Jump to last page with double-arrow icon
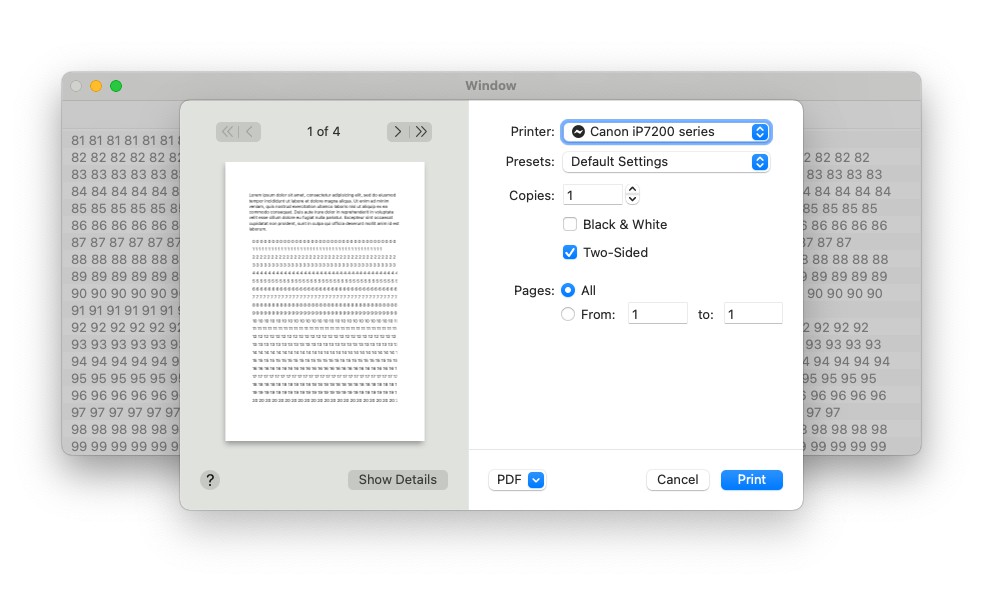 point(420,131)
